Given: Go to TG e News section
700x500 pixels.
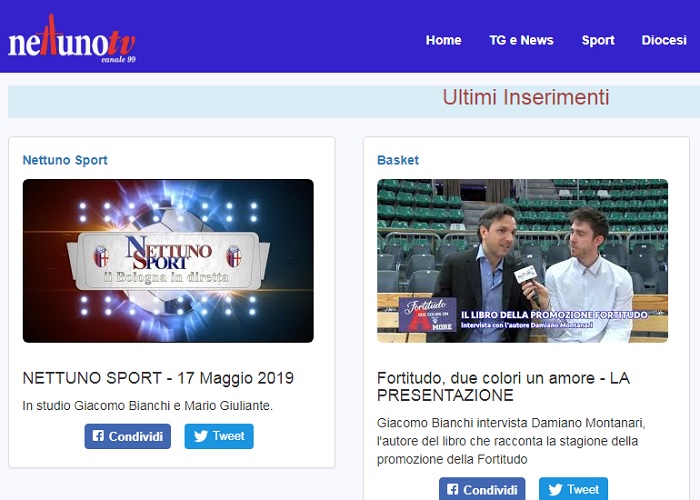Looking at the screenshot, I should (x=521, y=40).
